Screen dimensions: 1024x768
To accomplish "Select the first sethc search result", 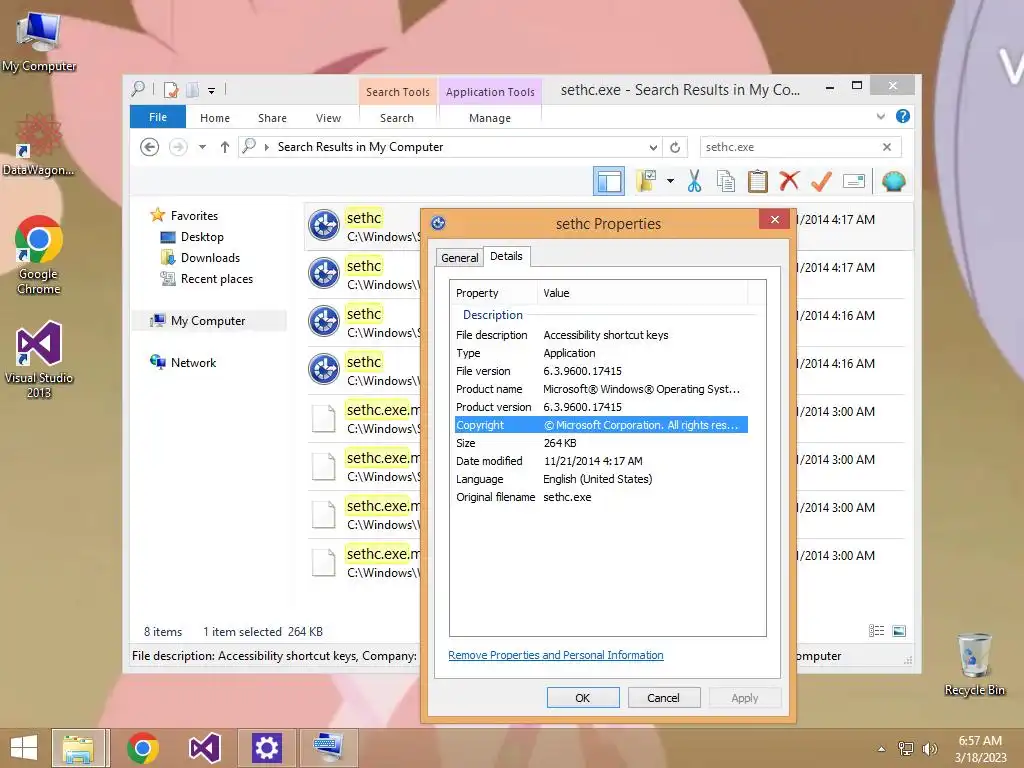I will 363,227.
